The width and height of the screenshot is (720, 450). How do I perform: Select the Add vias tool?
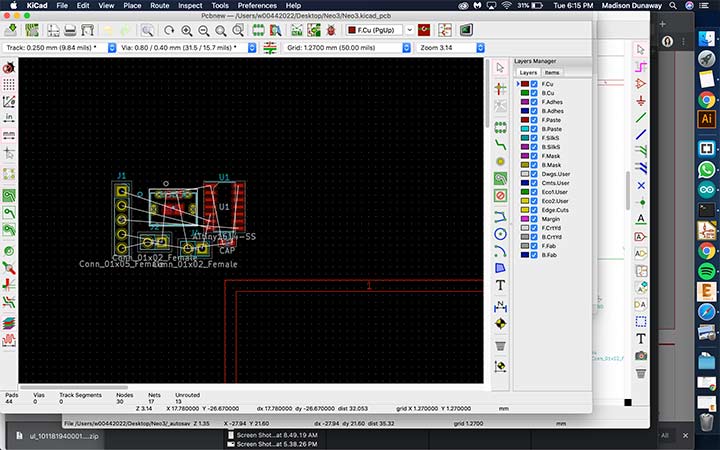(501, 162)
